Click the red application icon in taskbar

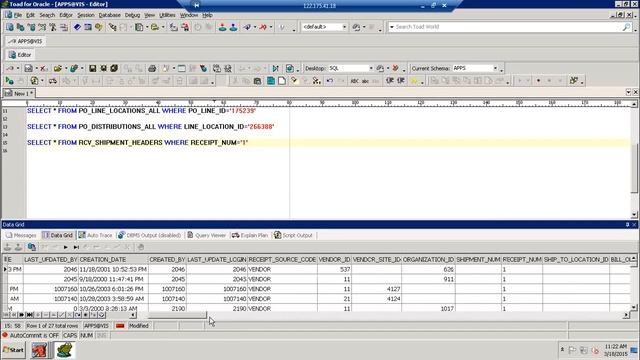39,350
